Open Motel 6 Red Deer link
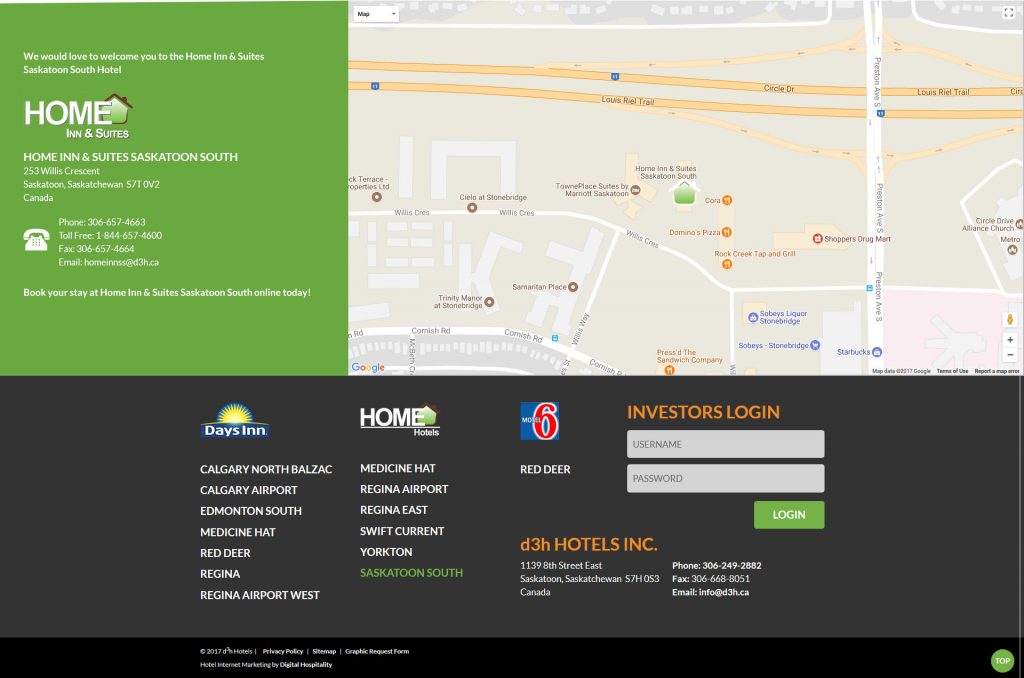 tap(545, 469)
